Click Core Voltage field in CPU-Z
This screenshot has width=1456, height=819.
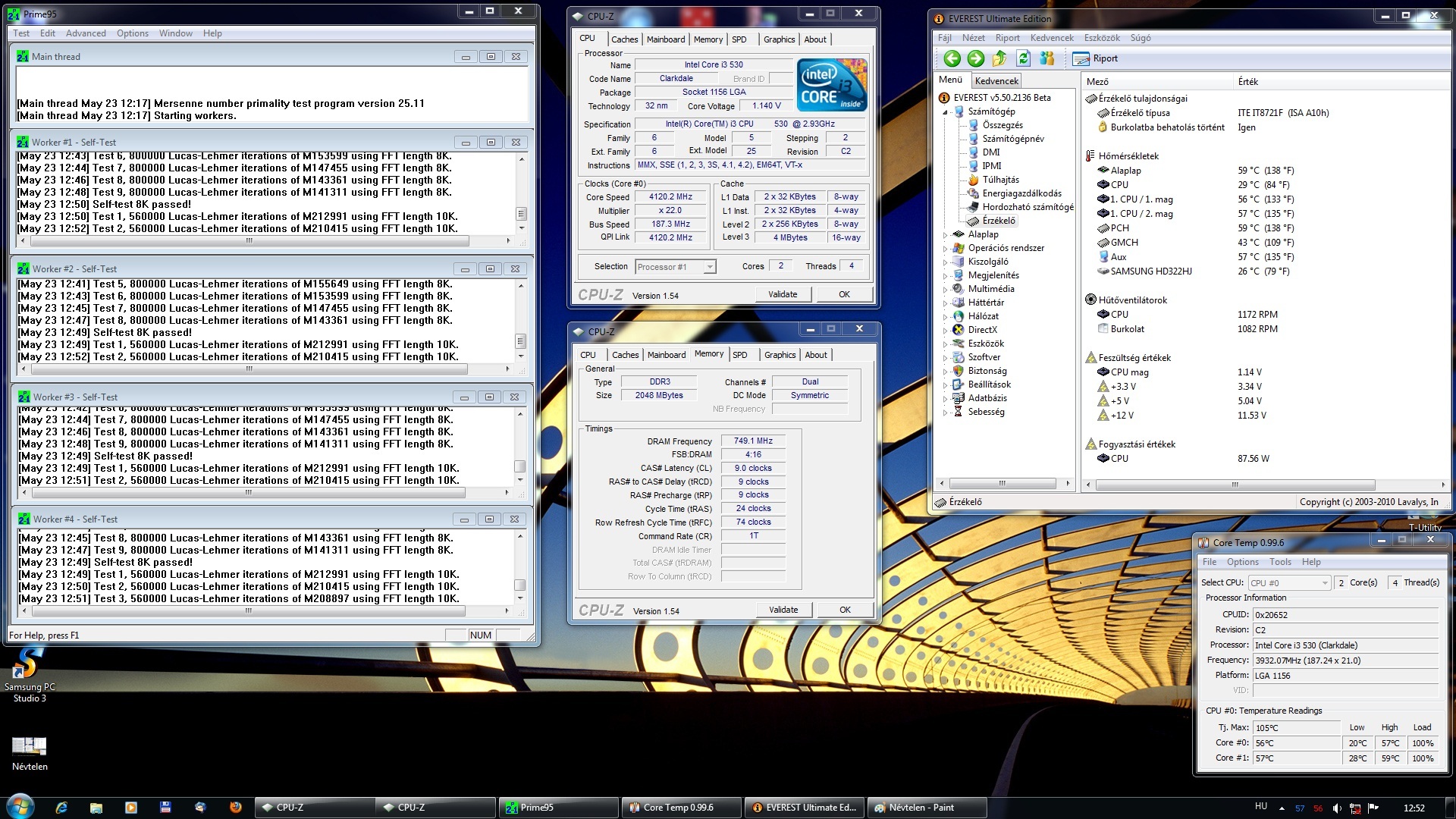[767, 106]
